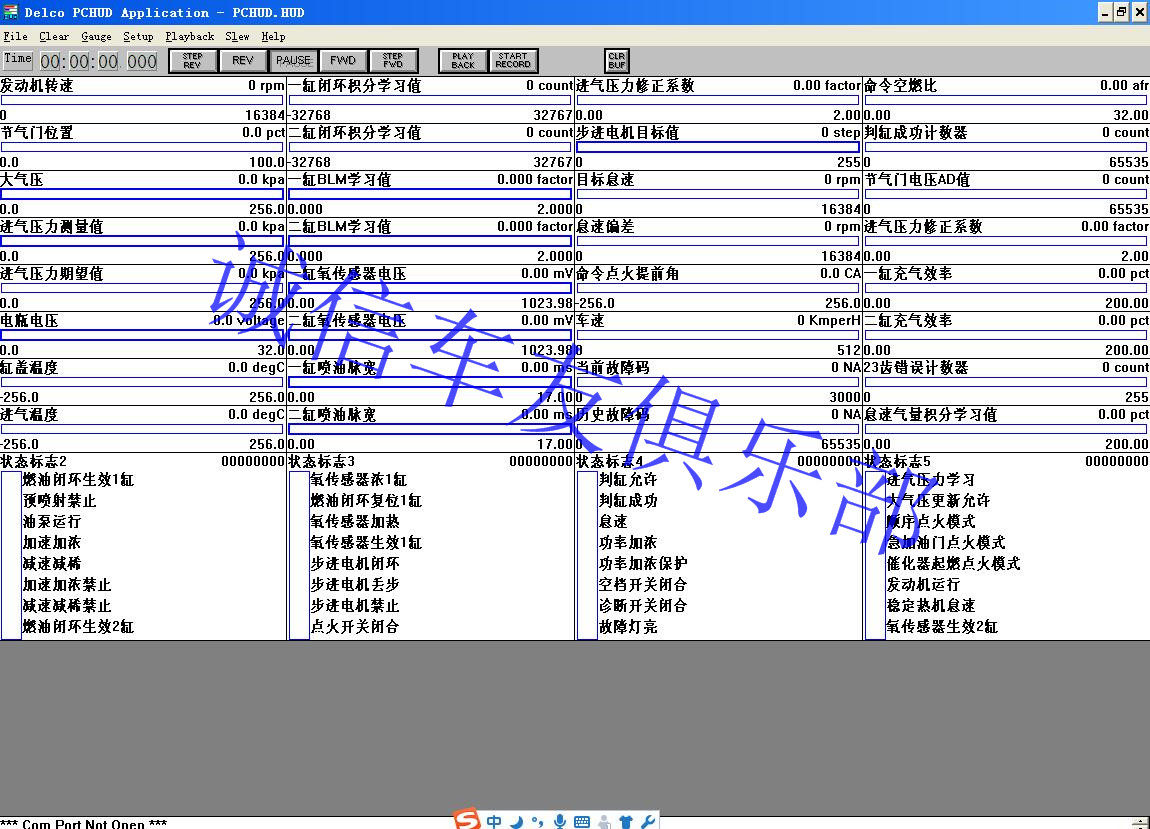Click the 电瓶电压 gauge bar
This screenshot has height=829, width=1150.
tap(142, 335)
